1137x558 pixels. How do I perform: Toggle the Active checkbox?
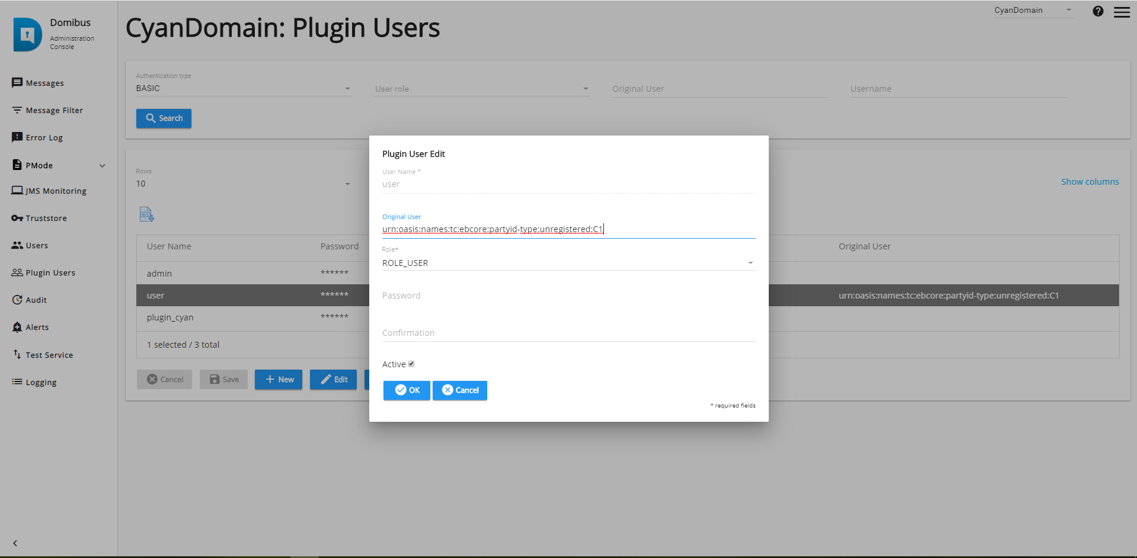(411, 364)
